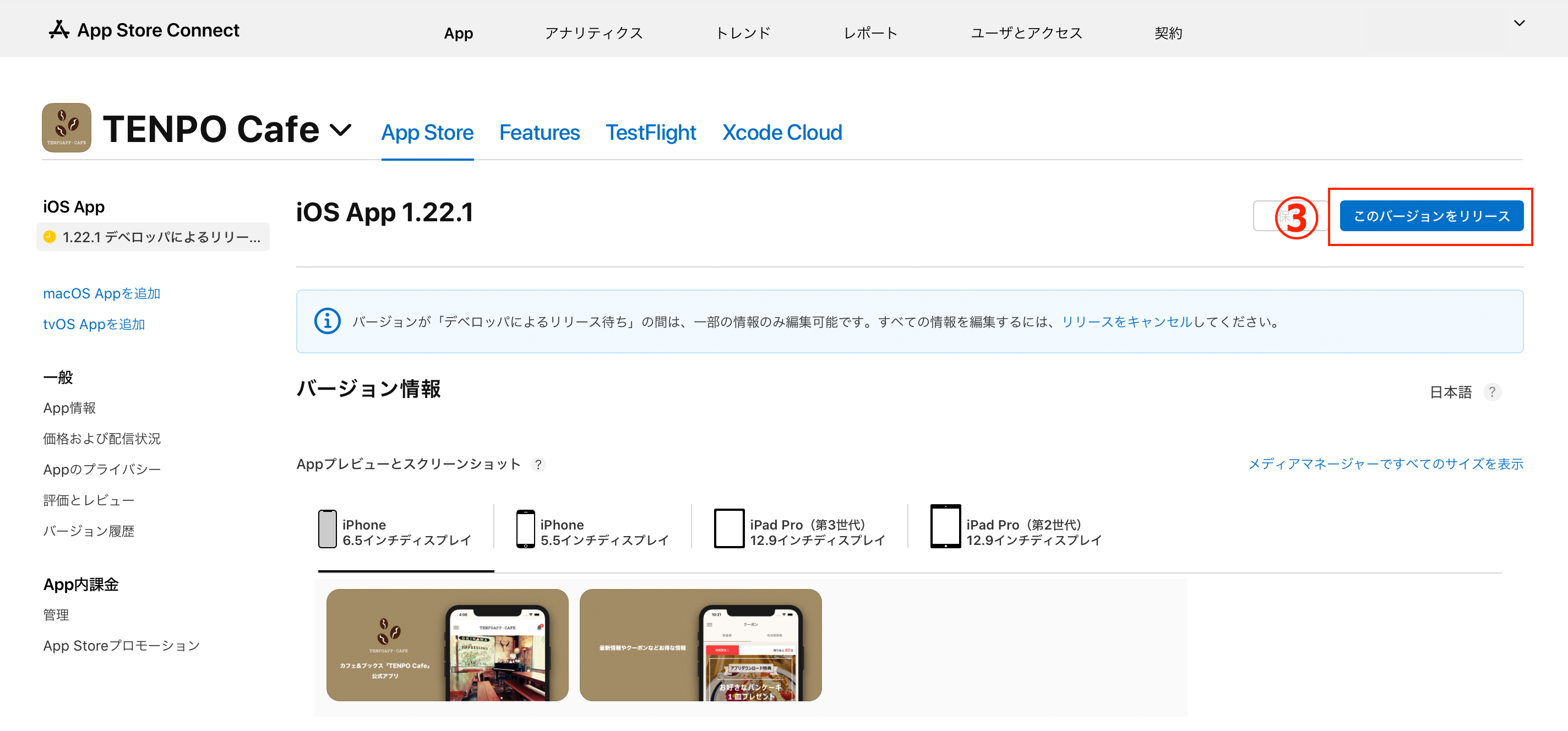Viewport: 1568px width, 731px height.
Task: Click the help icon next to 日本語
Action: 1491,392
